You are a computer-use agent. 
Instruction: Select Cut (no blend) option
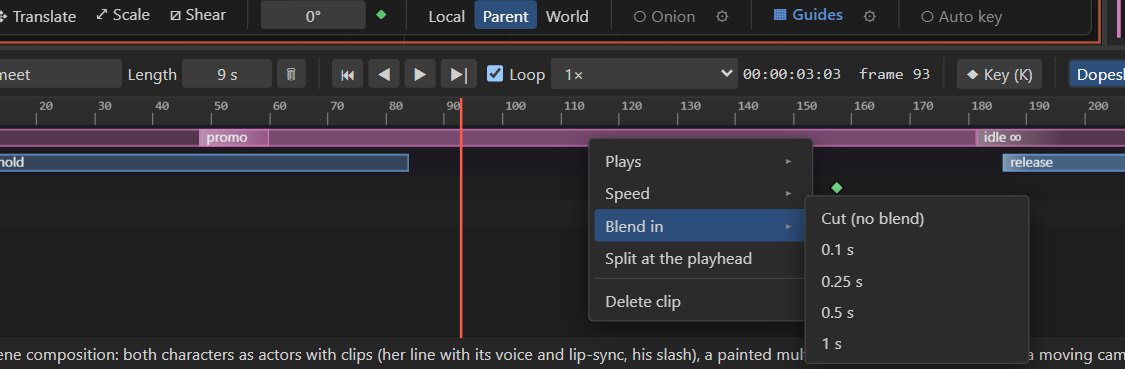coord(917,218)
